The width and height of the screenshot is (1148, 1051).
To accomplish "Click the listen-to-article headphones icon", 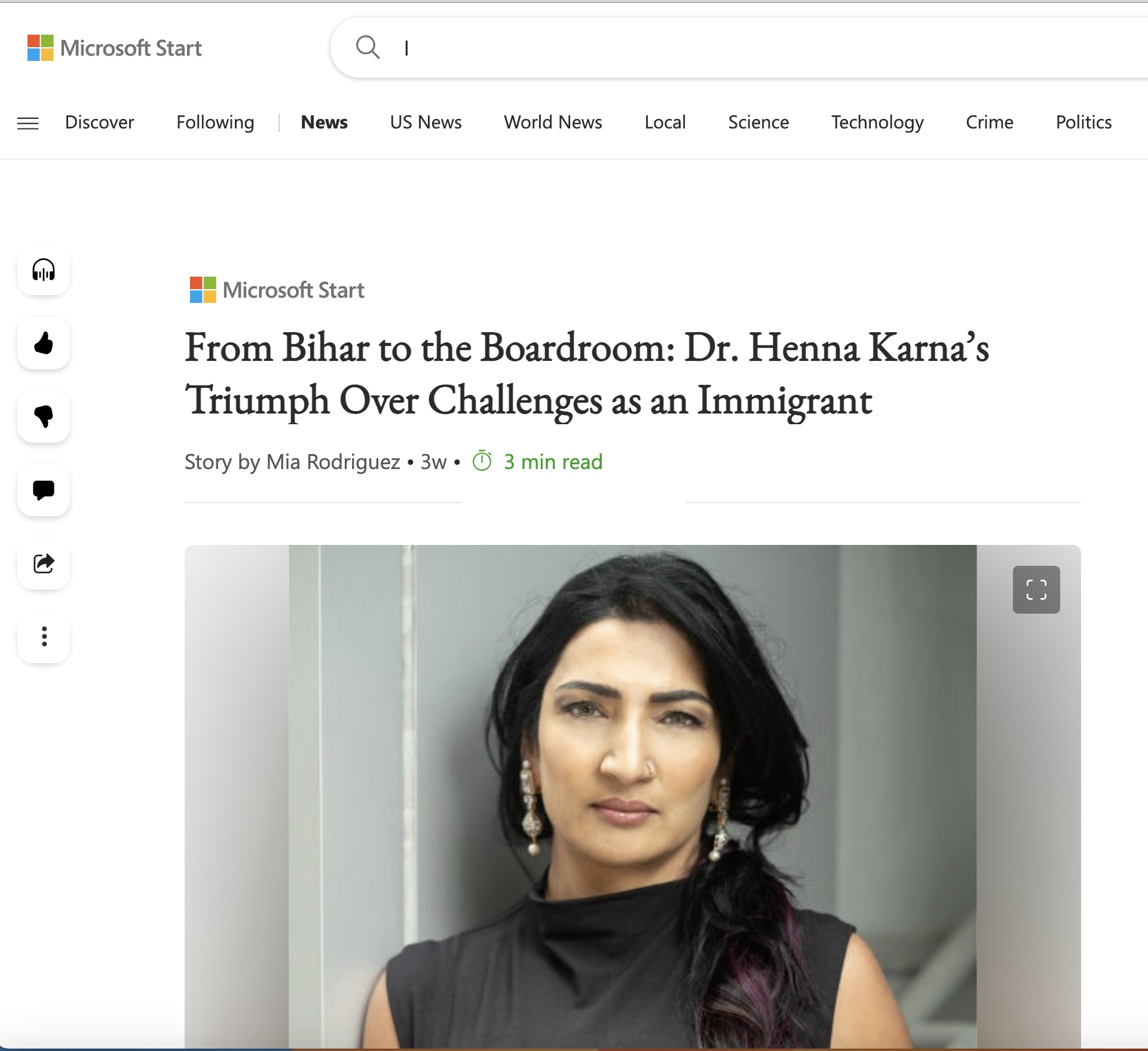I will pyautogui.click(x=44, y=270).
